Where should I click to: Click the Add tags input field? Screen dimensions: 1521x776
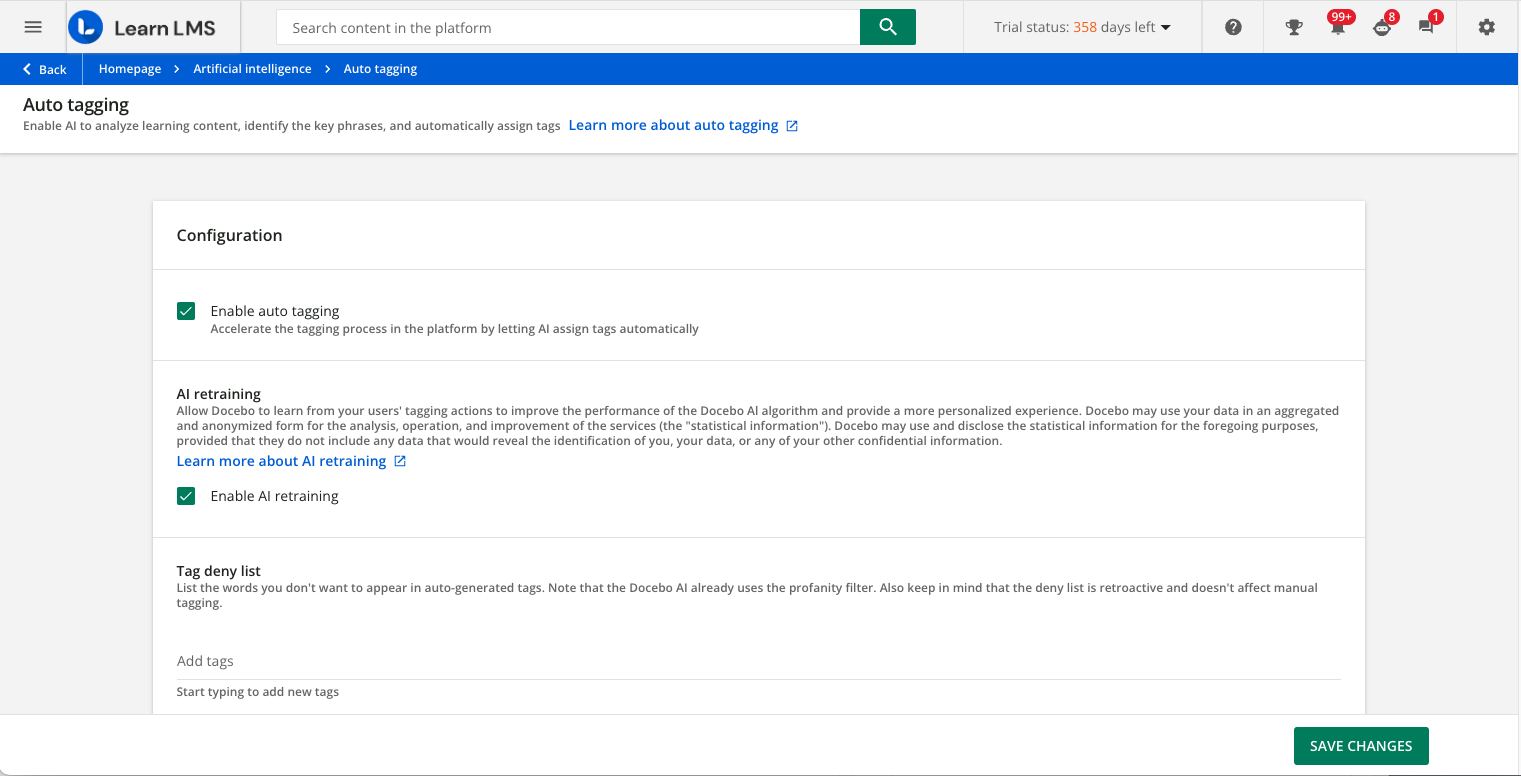(x=758, y=661)
